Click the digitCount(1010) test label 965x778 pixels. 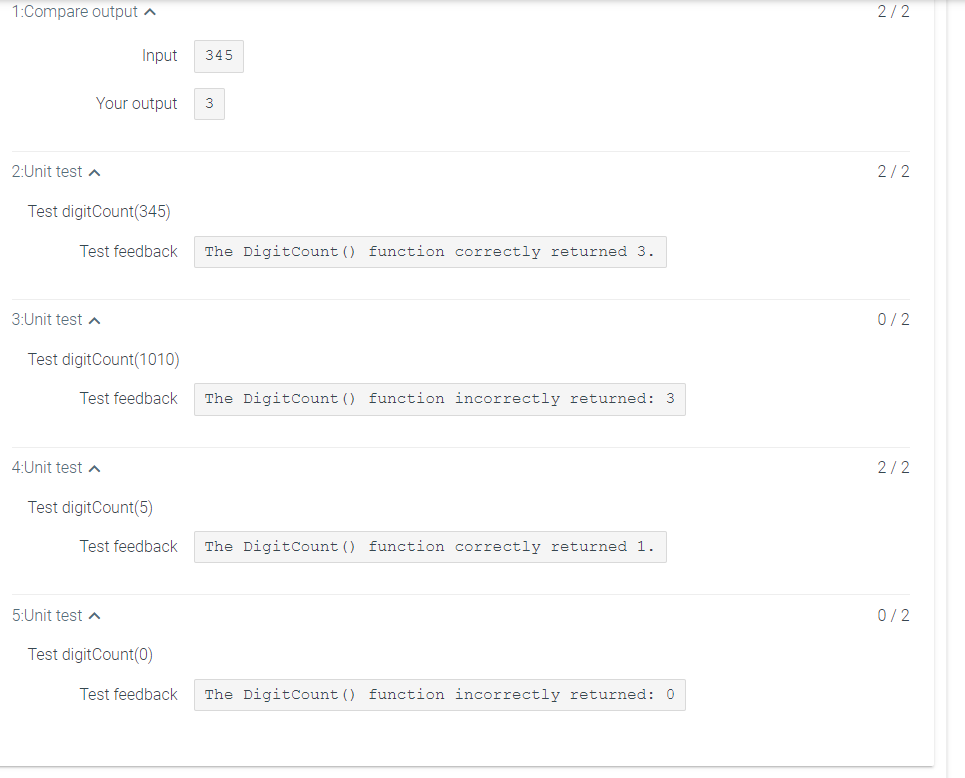point(103,359)
